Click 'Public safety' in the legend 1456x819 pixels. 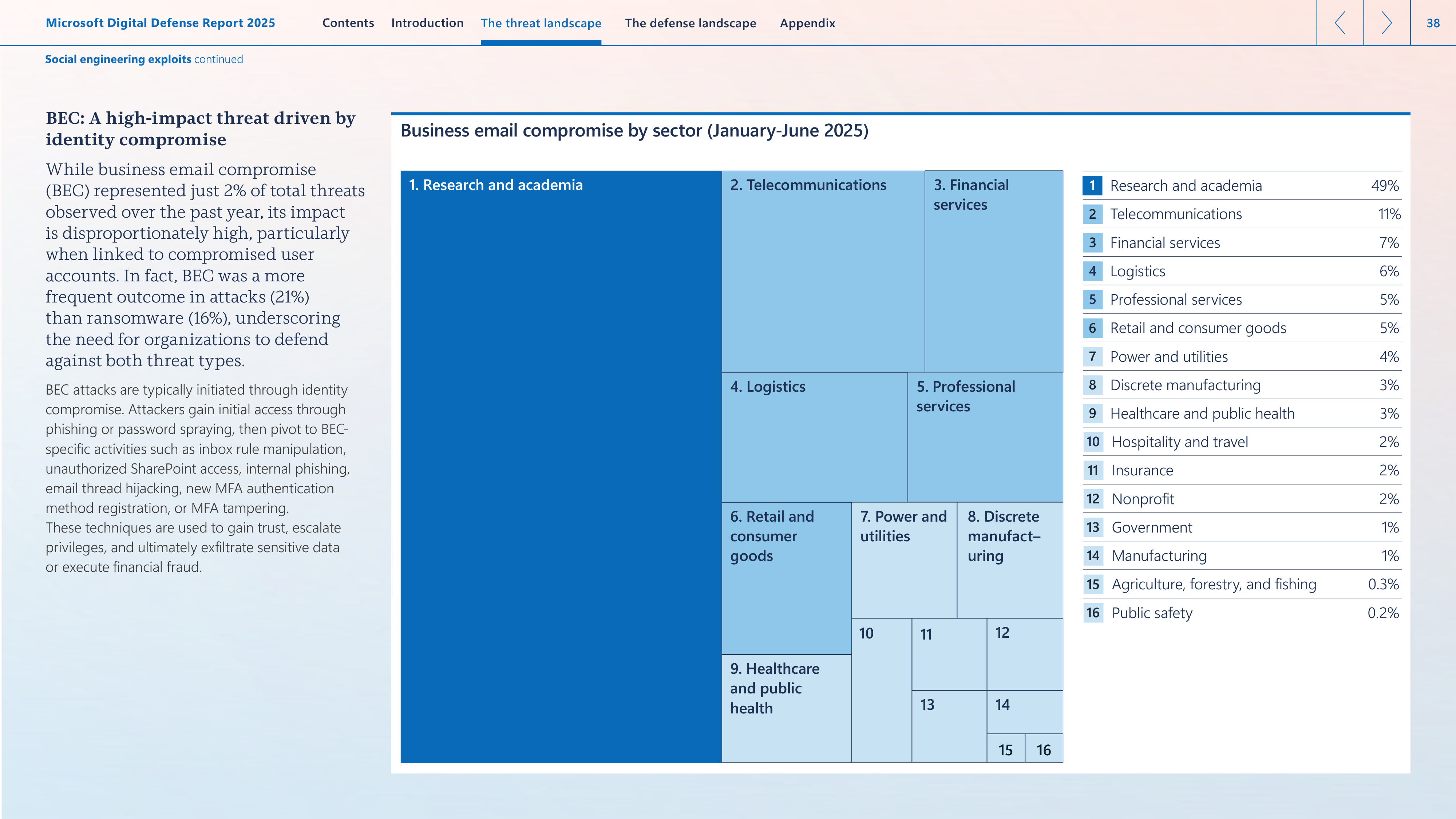(x=1151, y=613)
